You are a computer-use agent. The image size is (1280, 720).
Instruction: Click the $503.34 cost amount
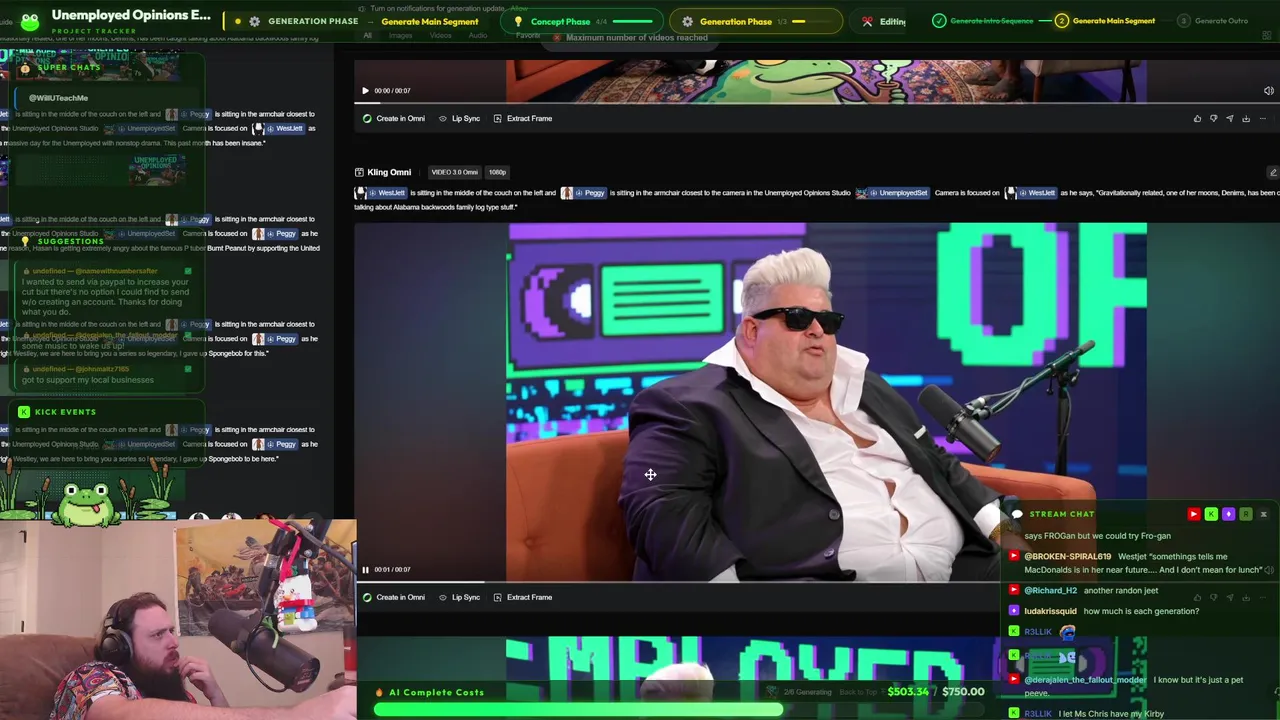pos(908,691)
